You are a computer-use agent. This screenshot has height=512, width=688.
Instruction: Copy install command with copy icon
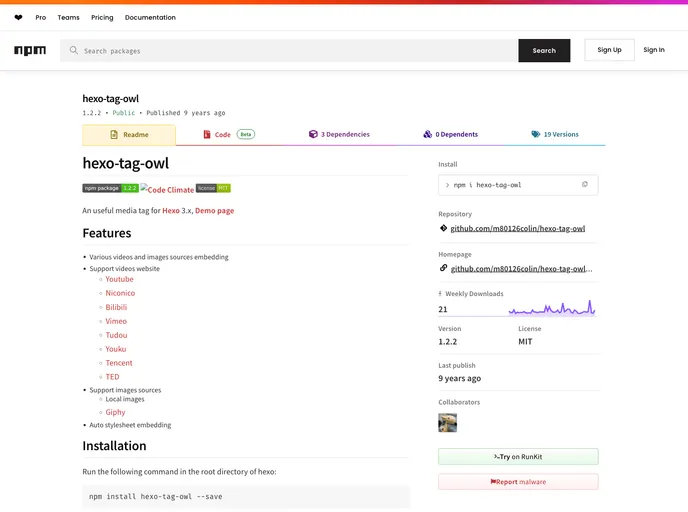[x=584, y=185]
